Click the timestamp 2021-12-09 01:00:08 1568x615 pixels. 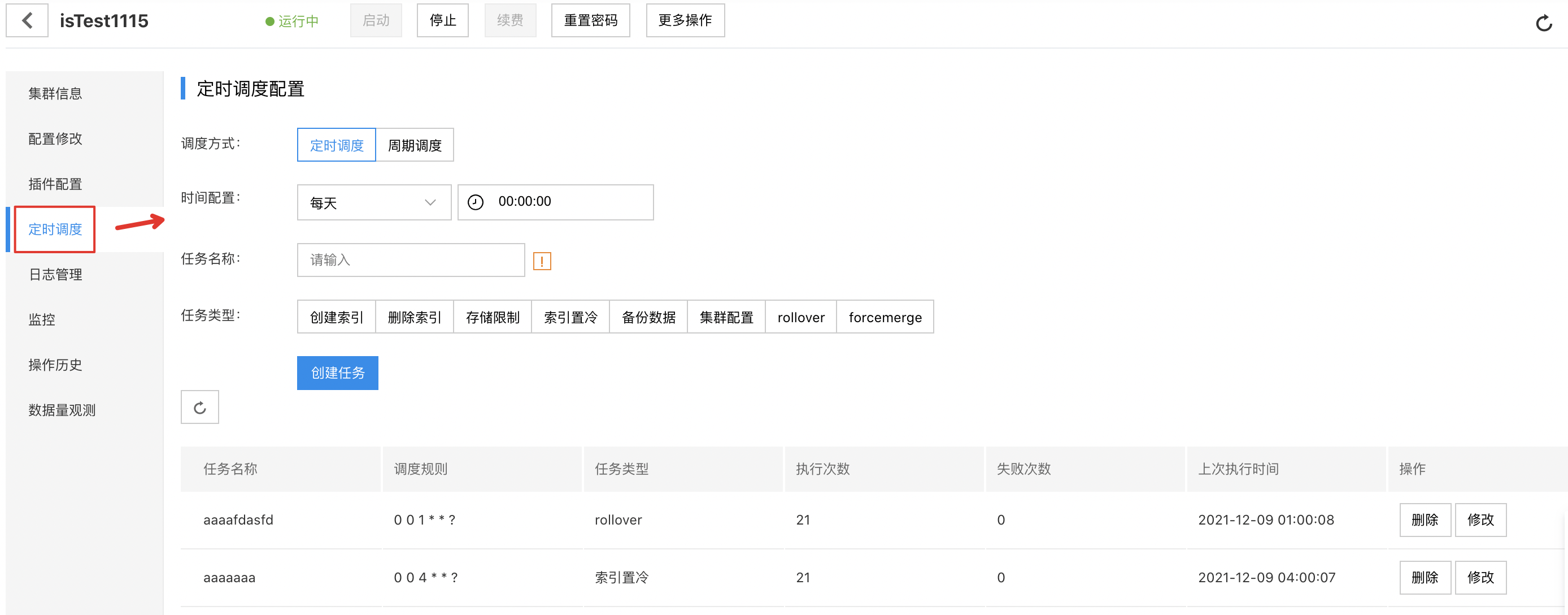coord(1266,520)
